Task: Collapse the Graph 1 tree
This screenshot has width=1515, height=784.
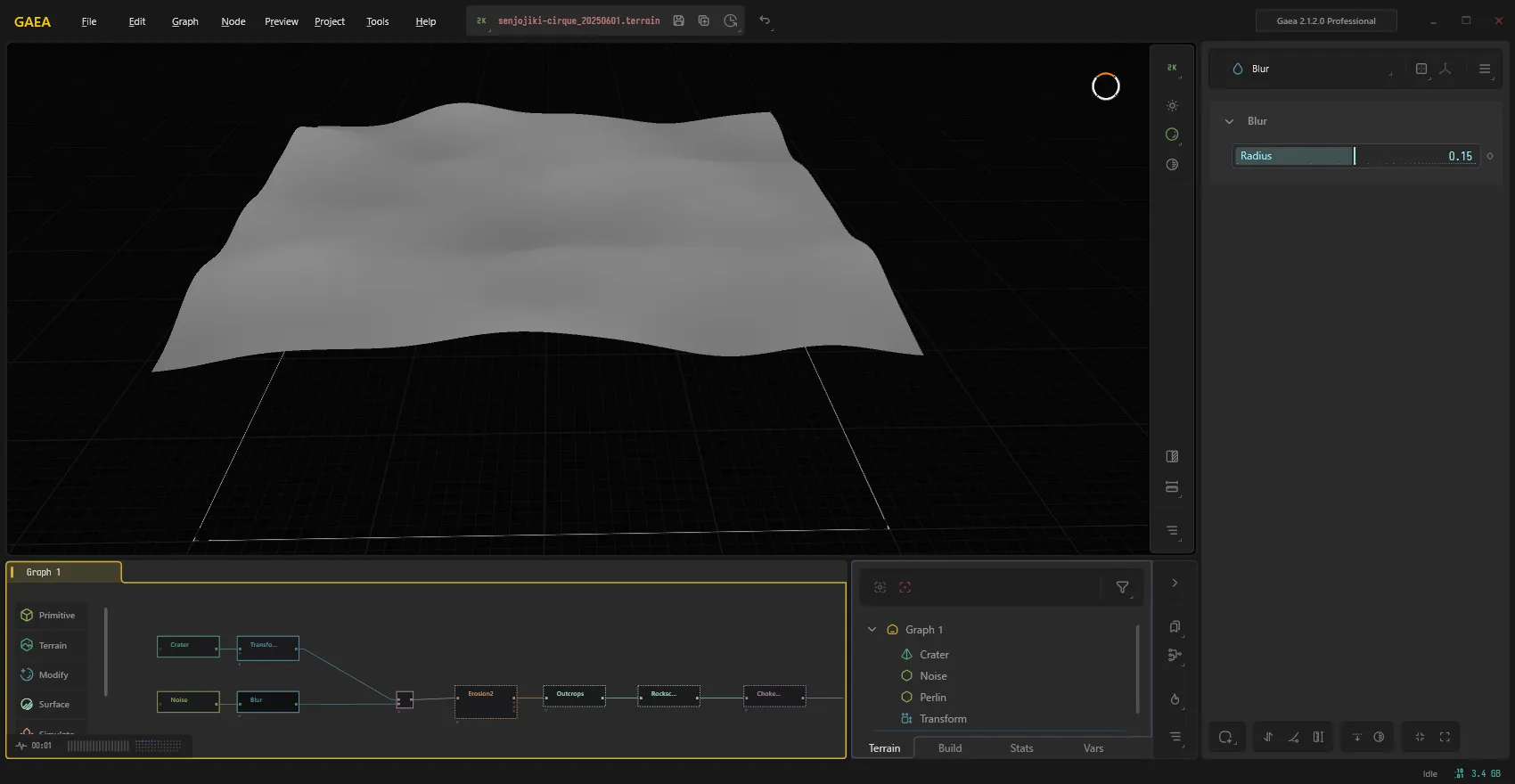Action: [x=872, y=630]
